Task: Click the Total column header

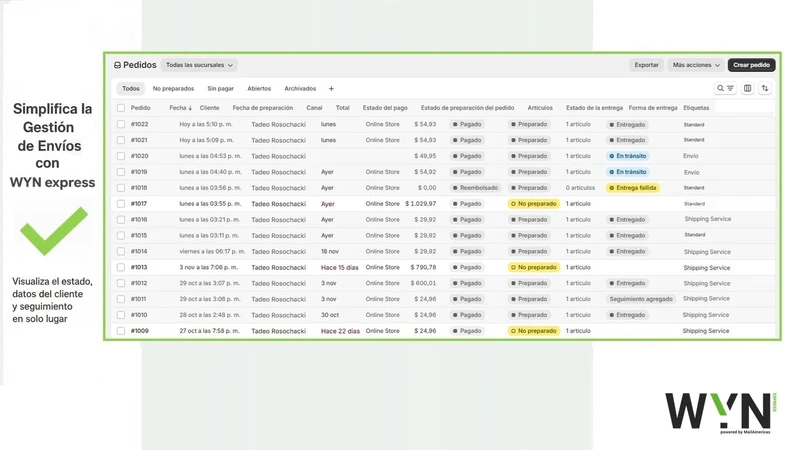Action: (342, 108)
